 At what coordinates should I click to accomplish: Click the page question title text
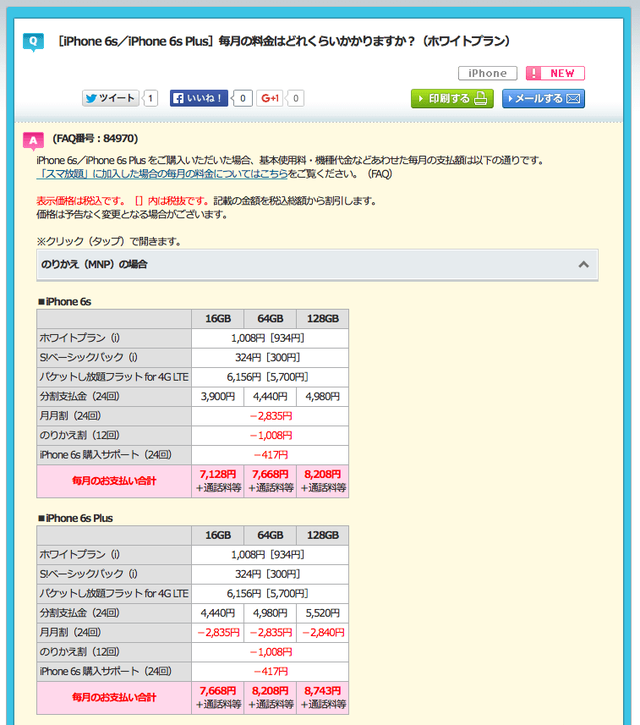coord(283,41)
